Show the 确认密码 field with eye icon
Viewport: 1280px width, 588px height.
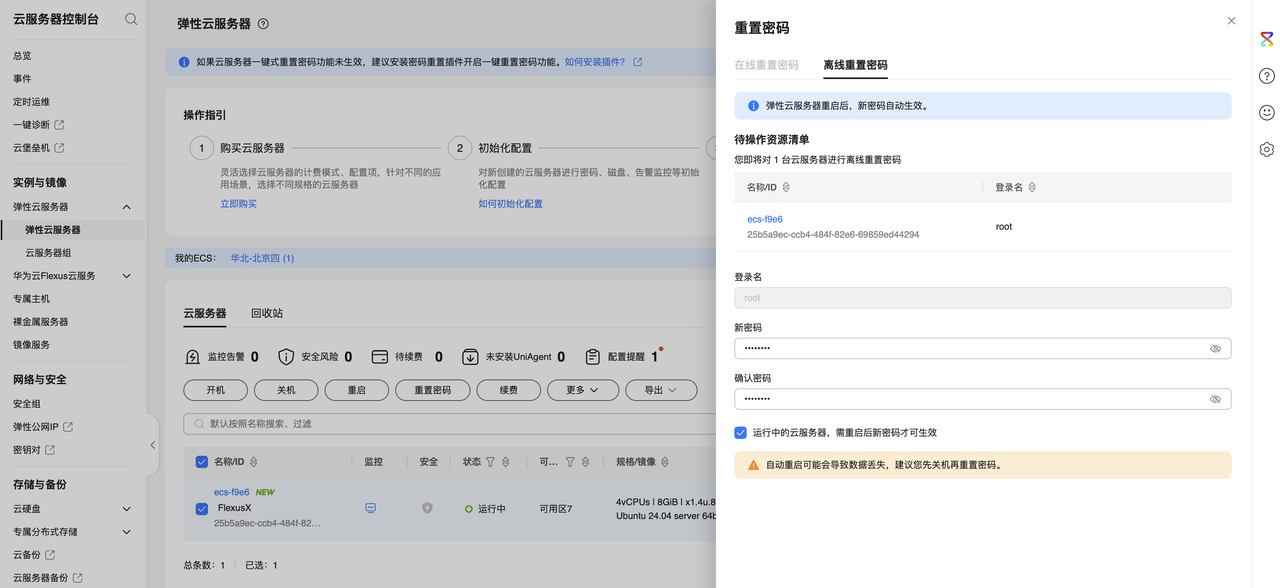point(1215,399)
